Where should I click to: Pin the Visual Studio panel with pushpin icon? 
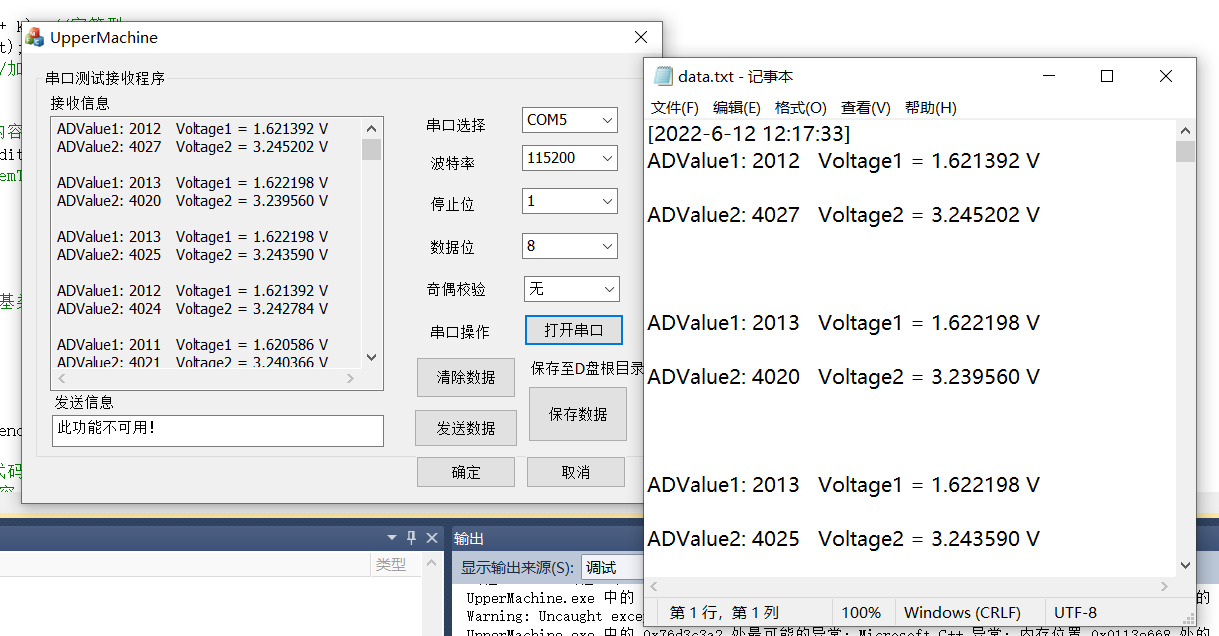(411, 538)
